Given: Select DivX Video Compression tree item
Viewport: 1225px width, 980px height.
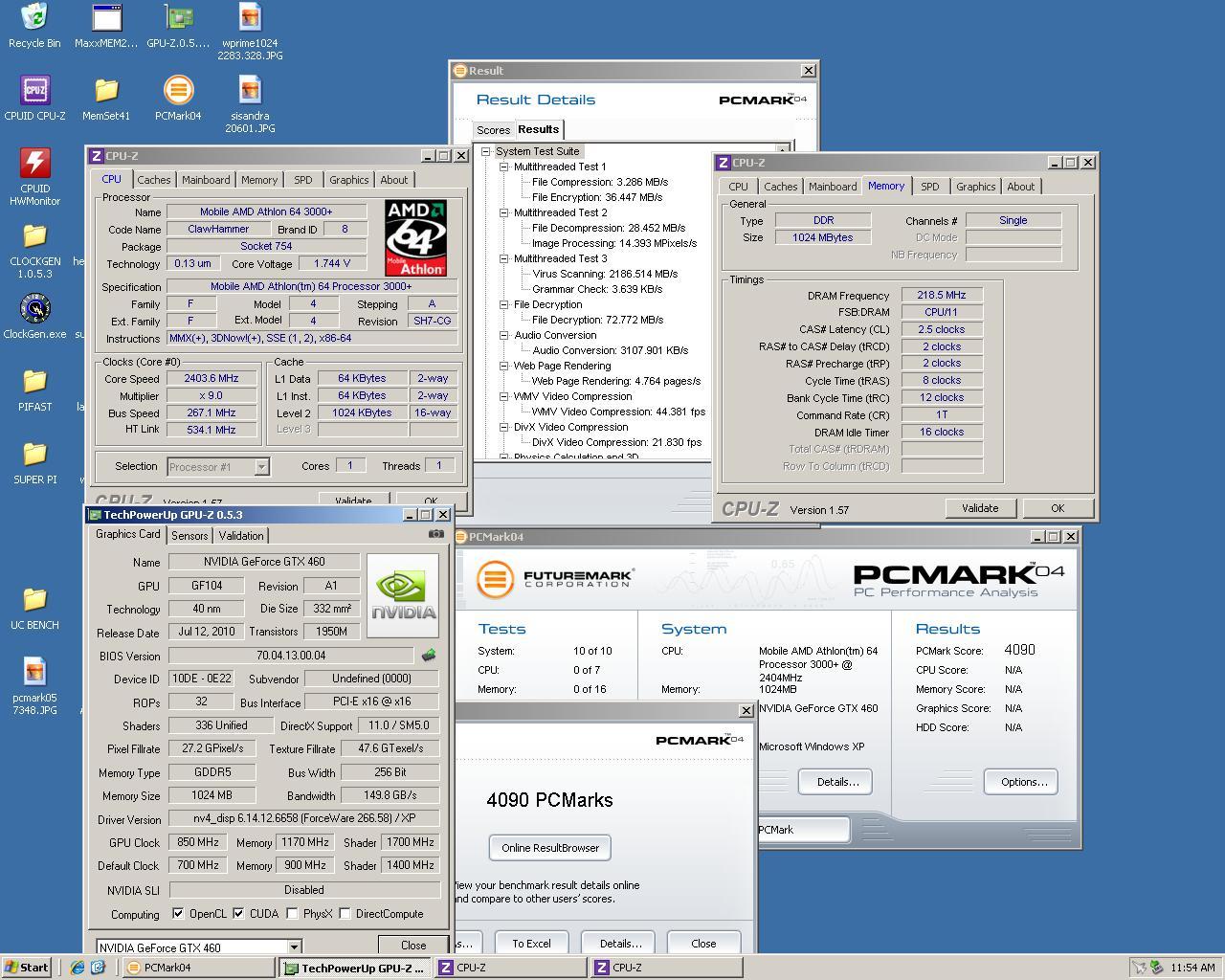Looking at the screenshot, I should pyautogui.click(x=570, y=427).
